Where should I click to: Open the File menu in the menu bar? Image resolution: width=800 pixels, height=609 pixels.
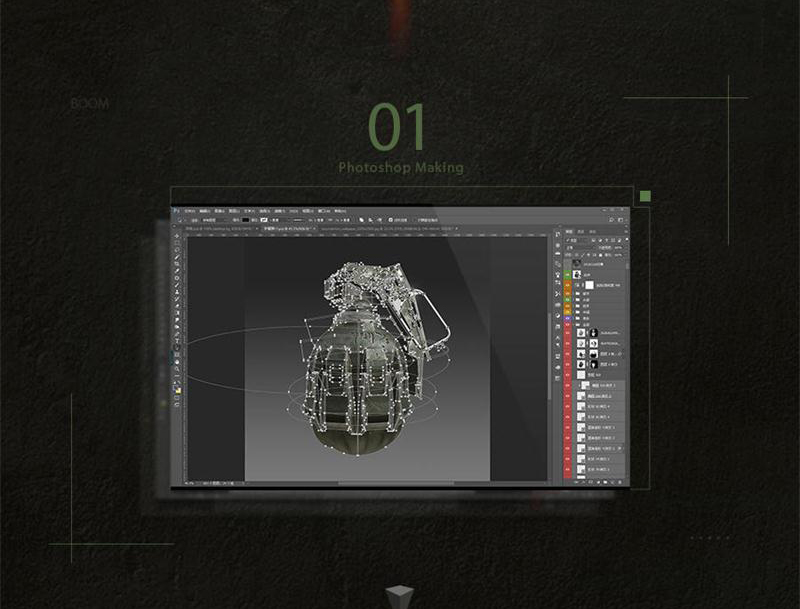point(189,212)
